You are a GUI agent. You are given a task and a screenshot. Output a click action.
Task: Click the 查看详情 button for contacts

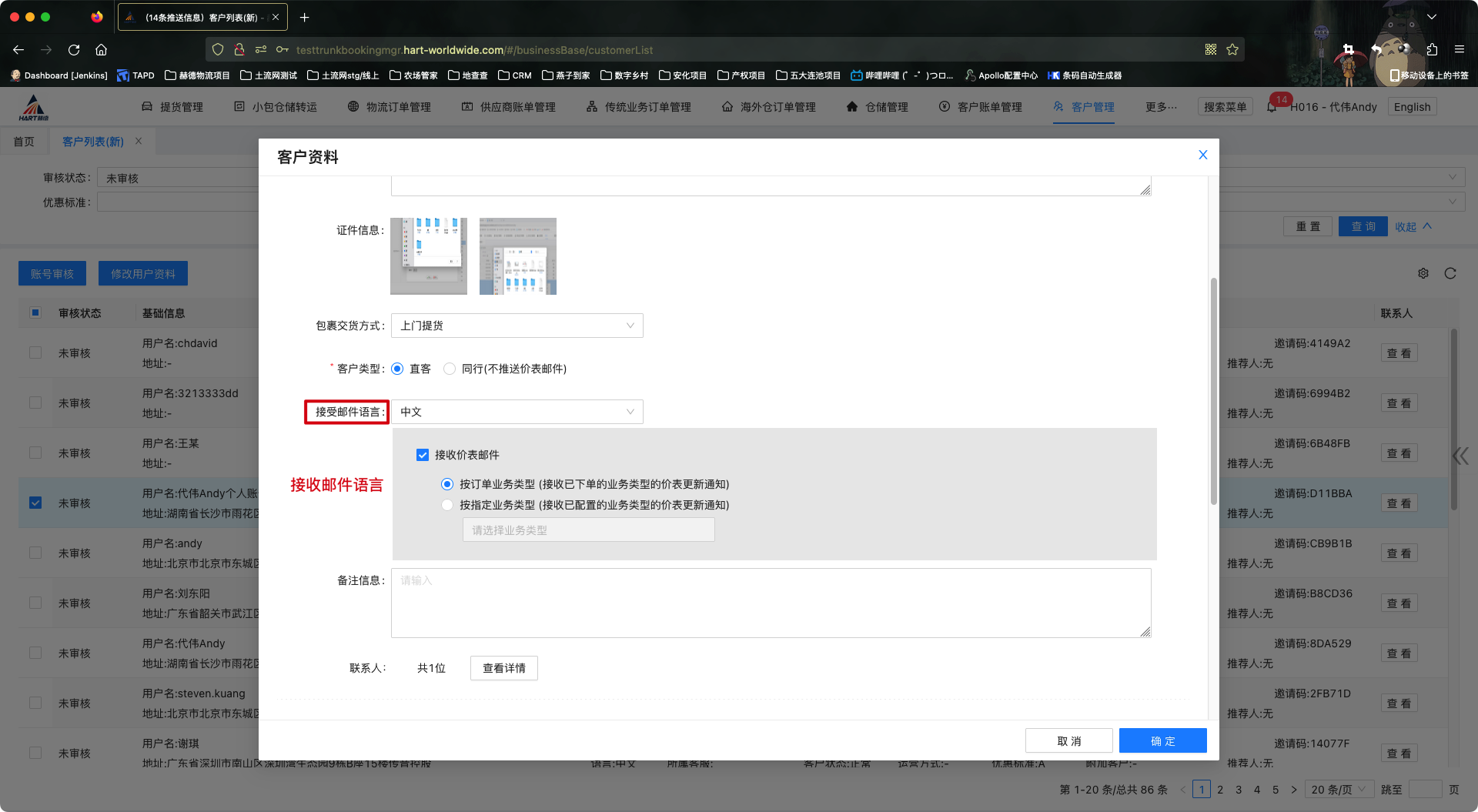click(503, 668)
